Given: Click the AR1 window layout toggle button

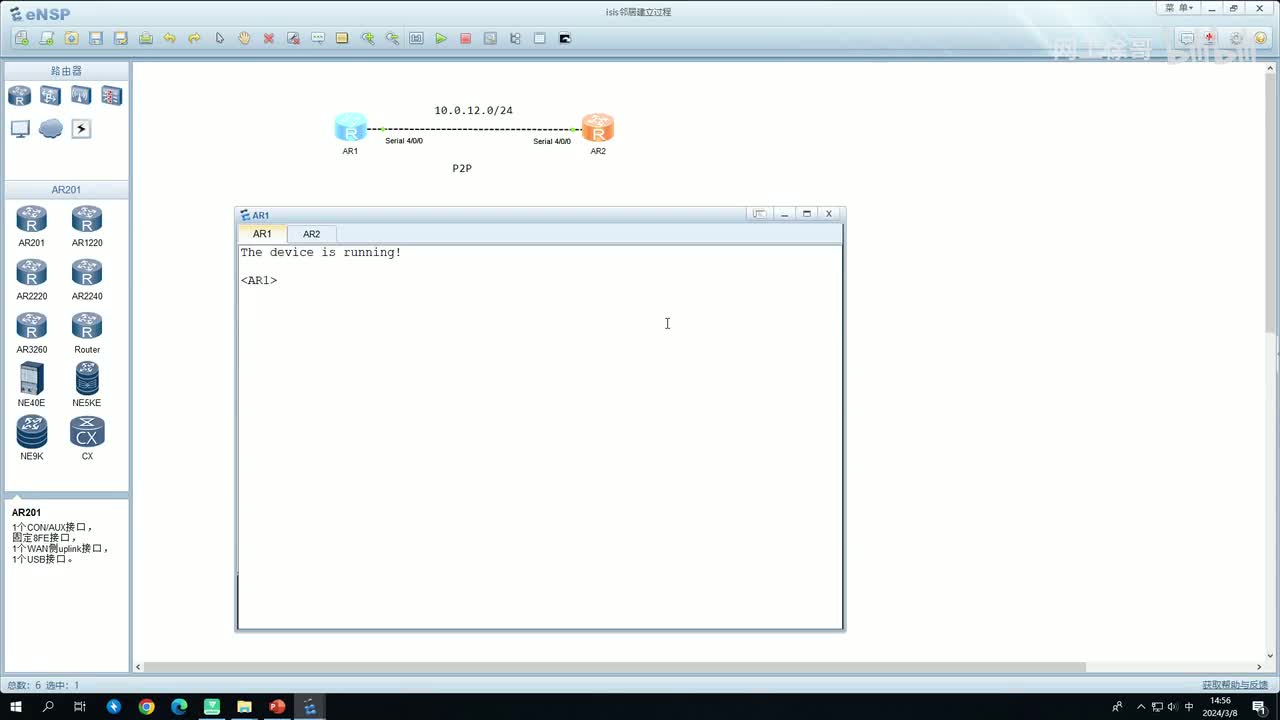Looking at the screenshot, I should (x=760, y=214).
